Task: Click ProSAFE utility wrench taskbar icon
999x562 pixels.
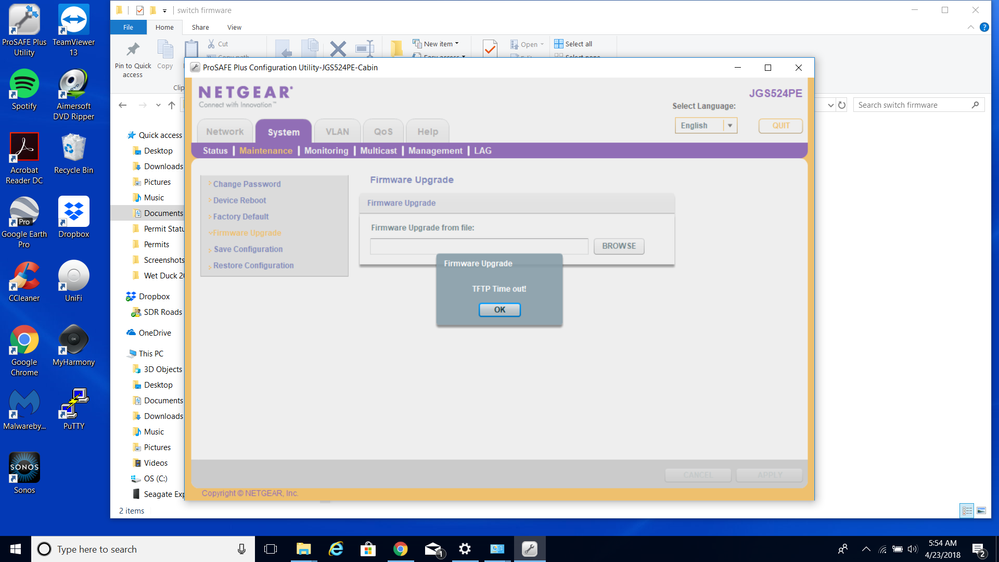Action: [x=529, y=549]
